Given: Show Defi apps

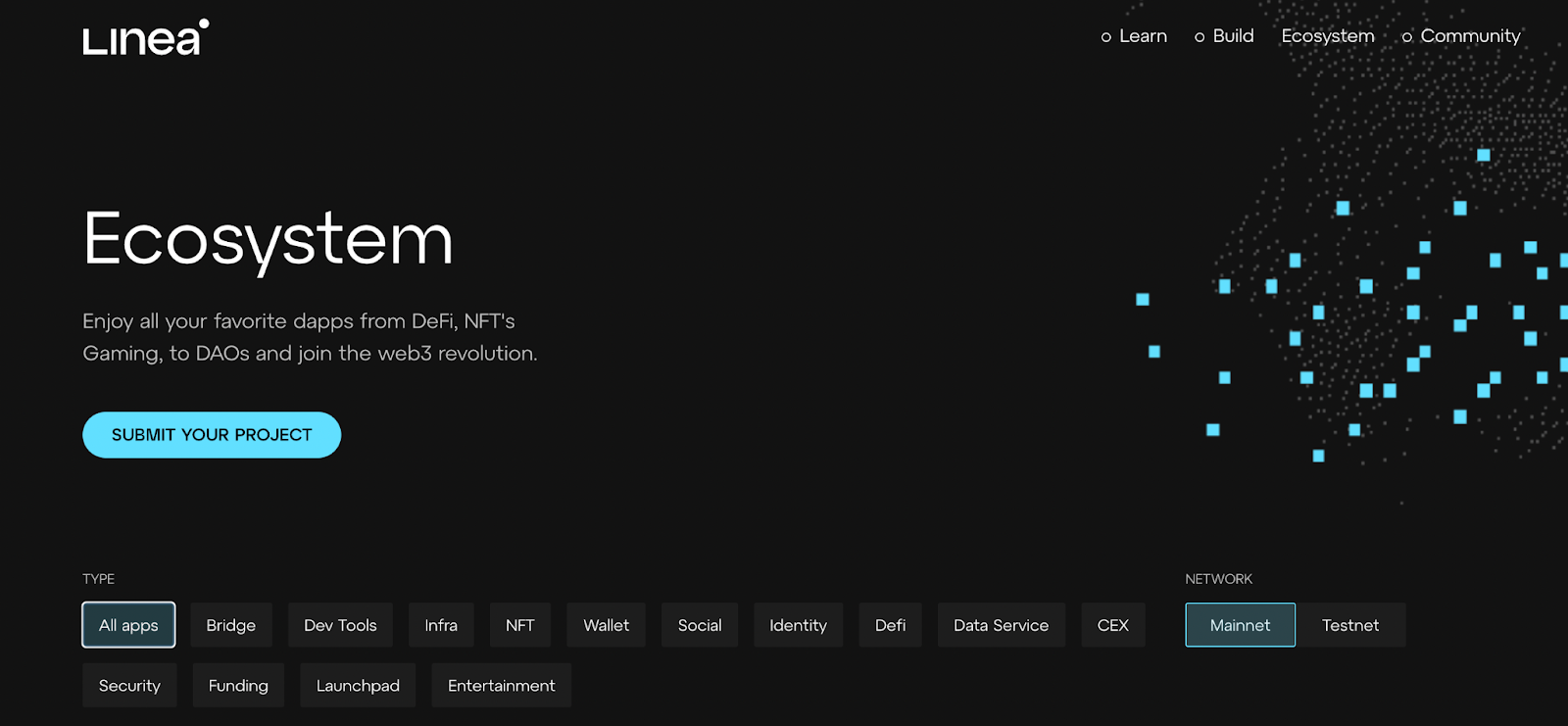Looking at the screenshot, I should tap(891, 625).
